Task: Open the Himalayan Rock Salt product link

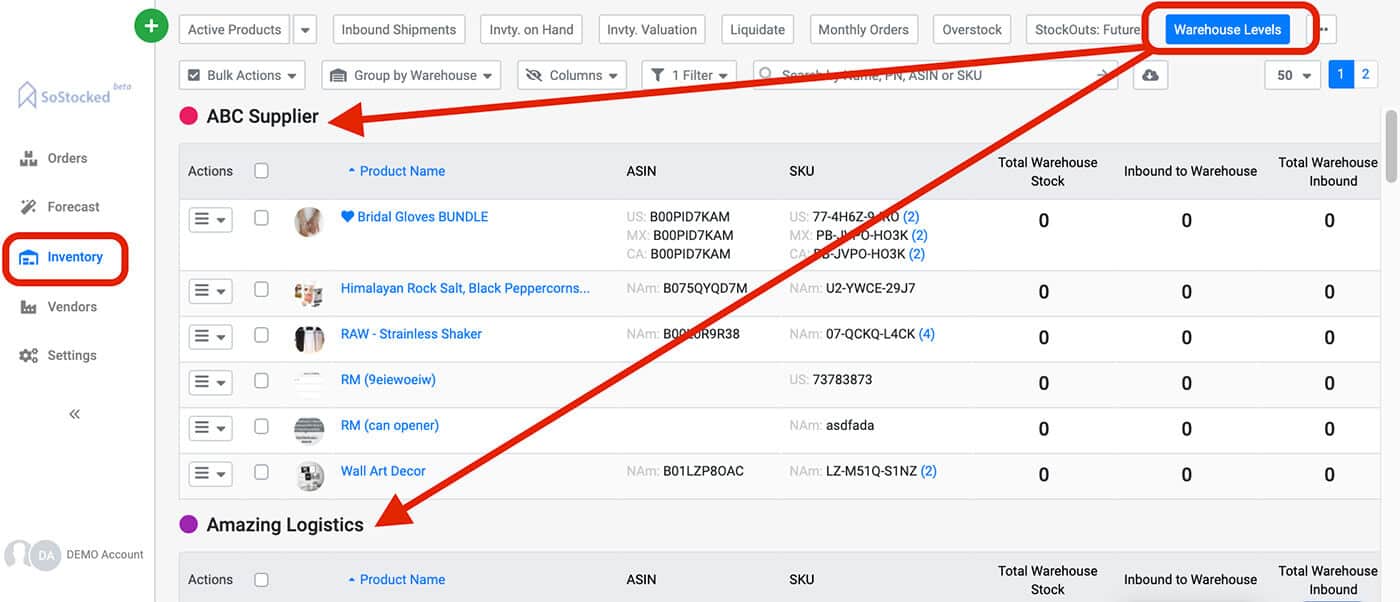Action: point(466,287)
